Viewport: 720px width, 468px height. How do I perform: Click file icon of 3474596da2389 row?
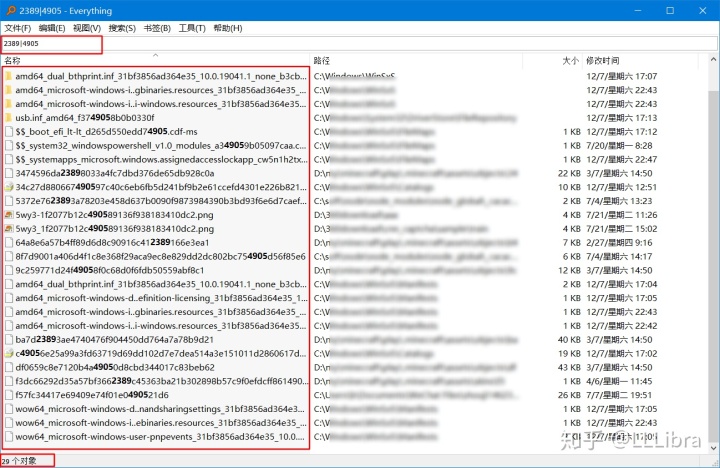point(9,173)
